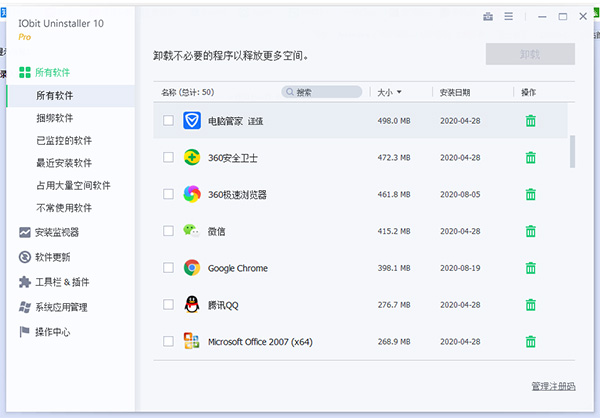Click the Microsoft Office 2007 app icon
Screen dimensions: 600x418
tap(191, 341)
